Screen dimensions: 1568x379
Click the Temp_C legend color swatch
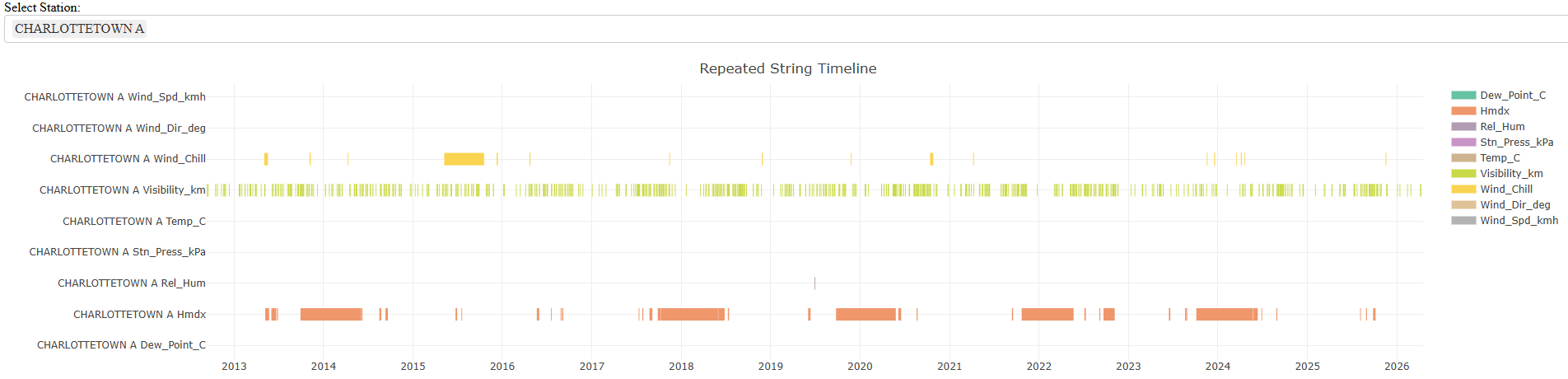(1463, 158)
